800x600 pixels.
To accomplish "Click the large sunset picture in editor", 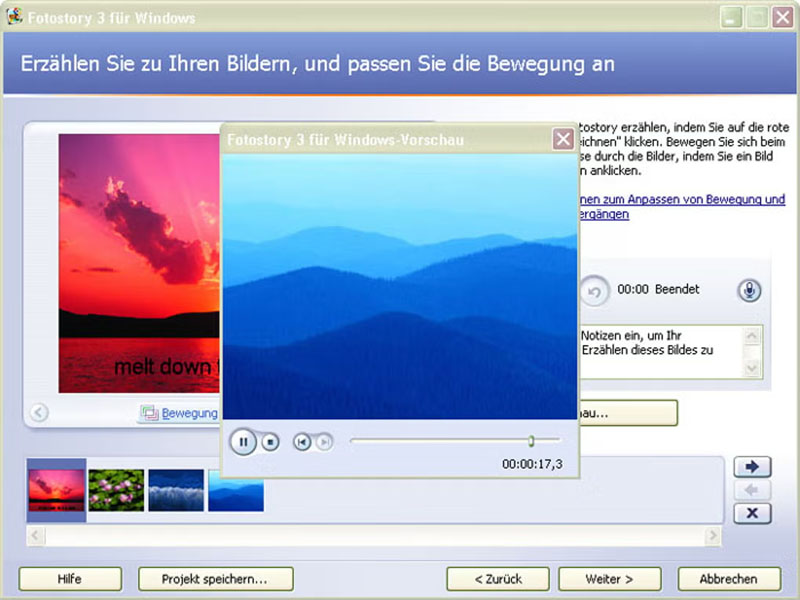I will coord(139,263).
